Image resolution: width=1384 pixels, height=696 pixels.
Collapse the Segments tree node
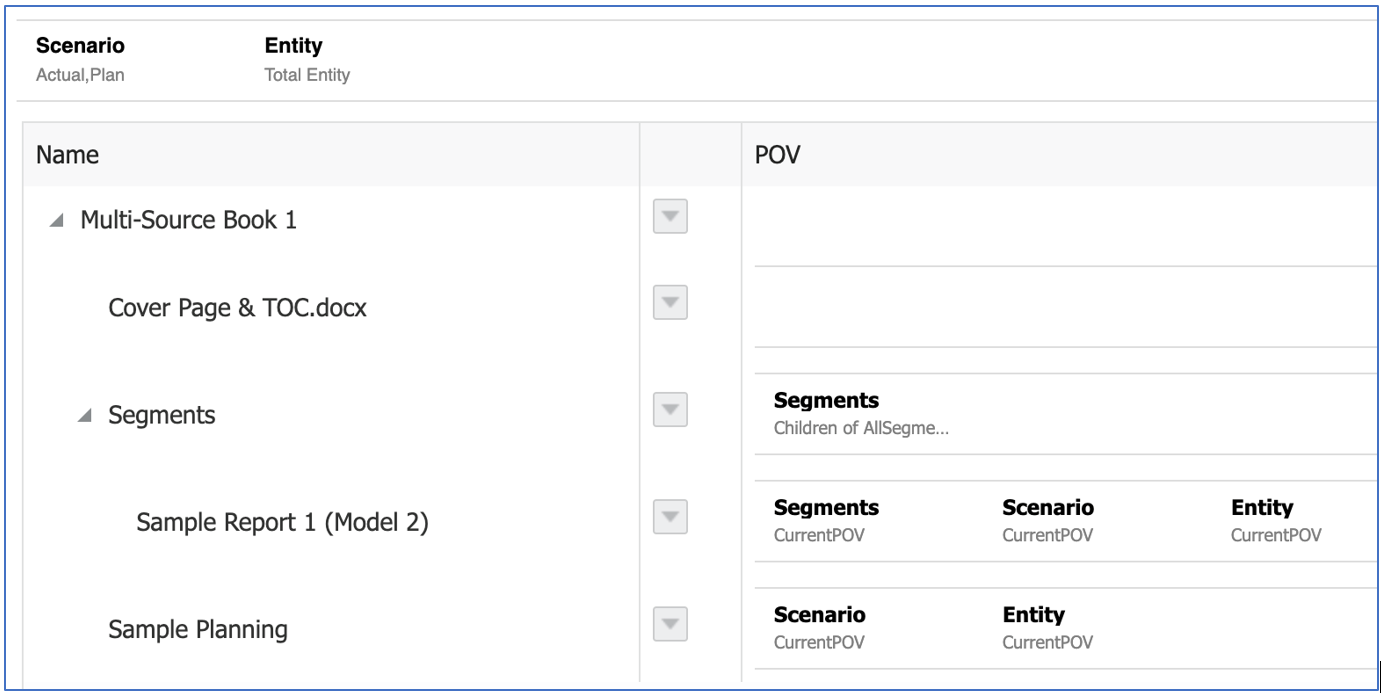point(84,416)
